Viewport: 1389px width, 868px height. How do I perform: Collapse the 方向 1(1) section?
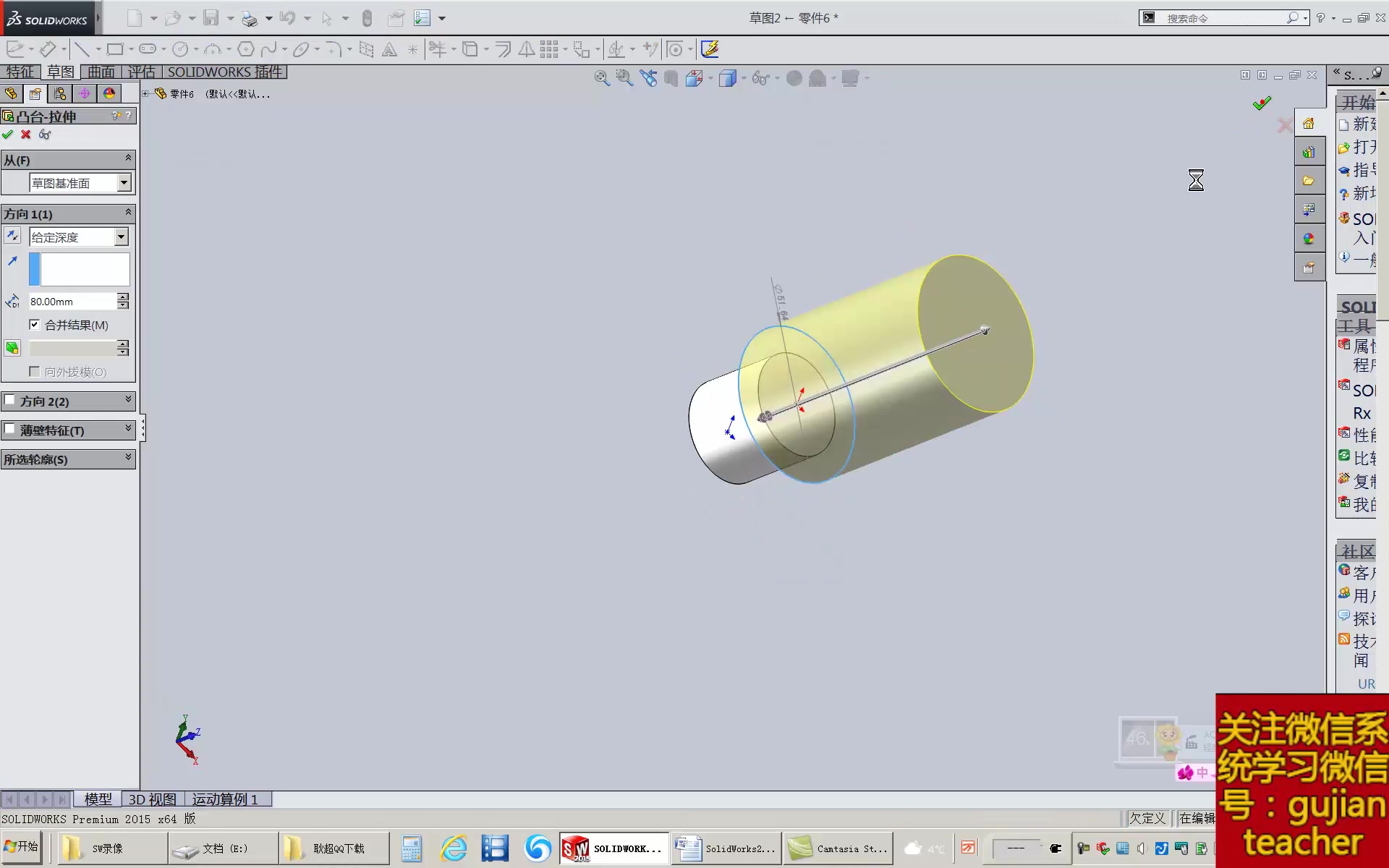tap(127, 213)
